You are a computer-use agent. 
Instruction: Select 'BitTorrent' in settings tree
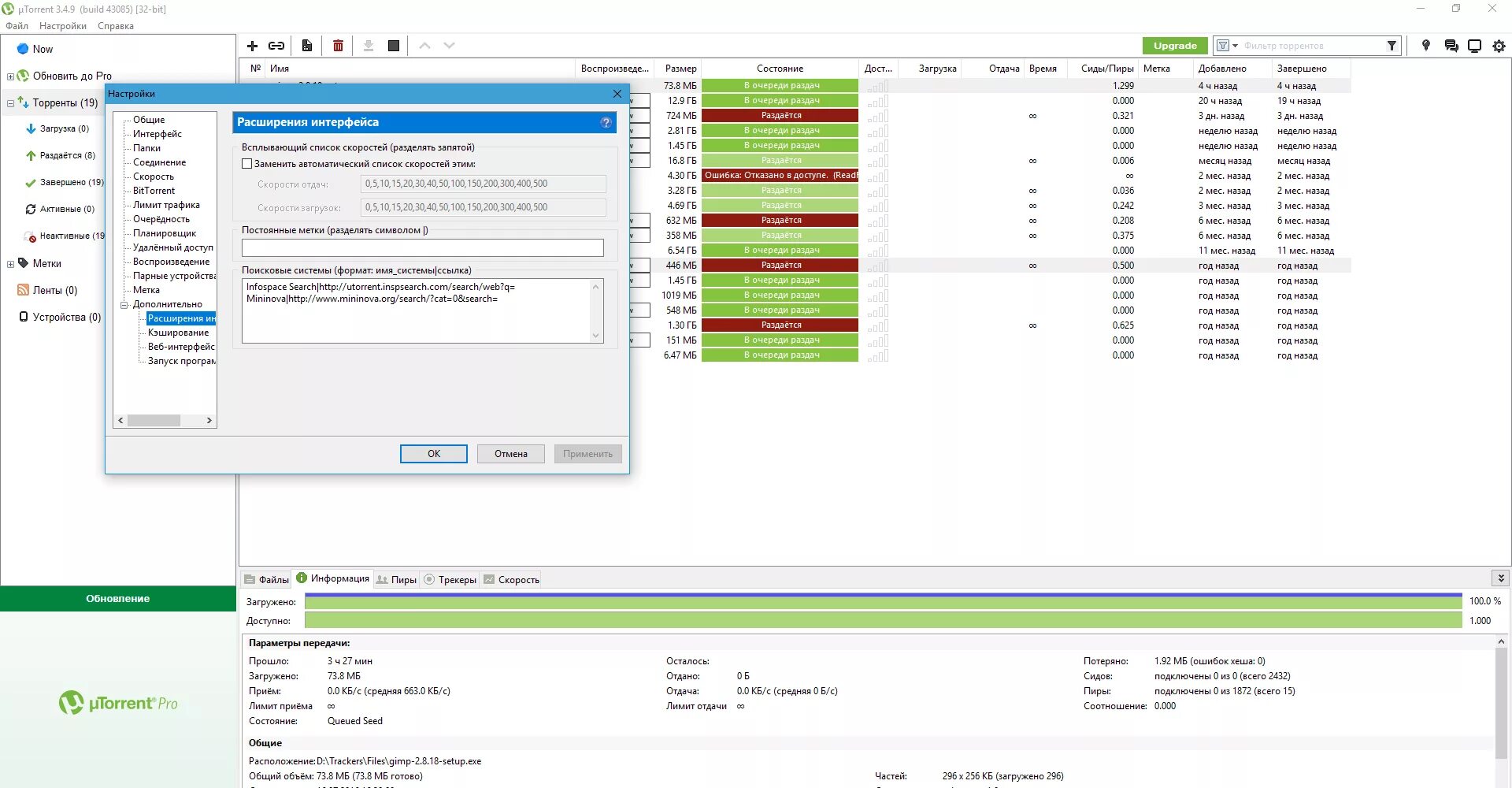coord(154,191)
